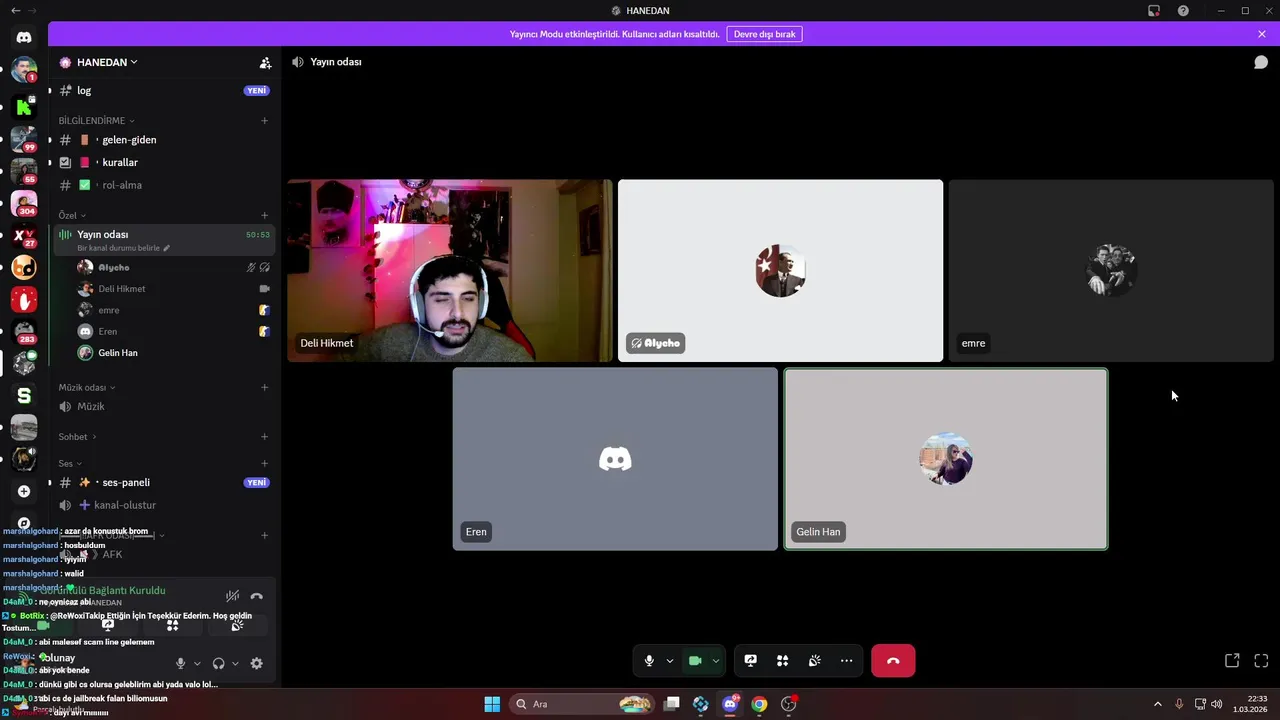Viewport: 1280px width, 720px height.
Task: Open the log channel
Action: pyautogui.click(x=164, y=90)
